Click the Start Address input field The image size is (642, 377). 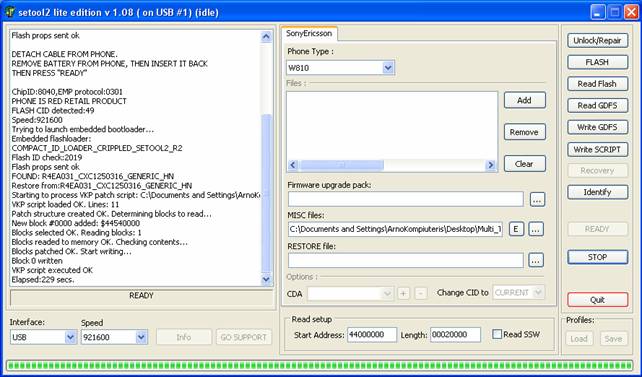point(372,334)
